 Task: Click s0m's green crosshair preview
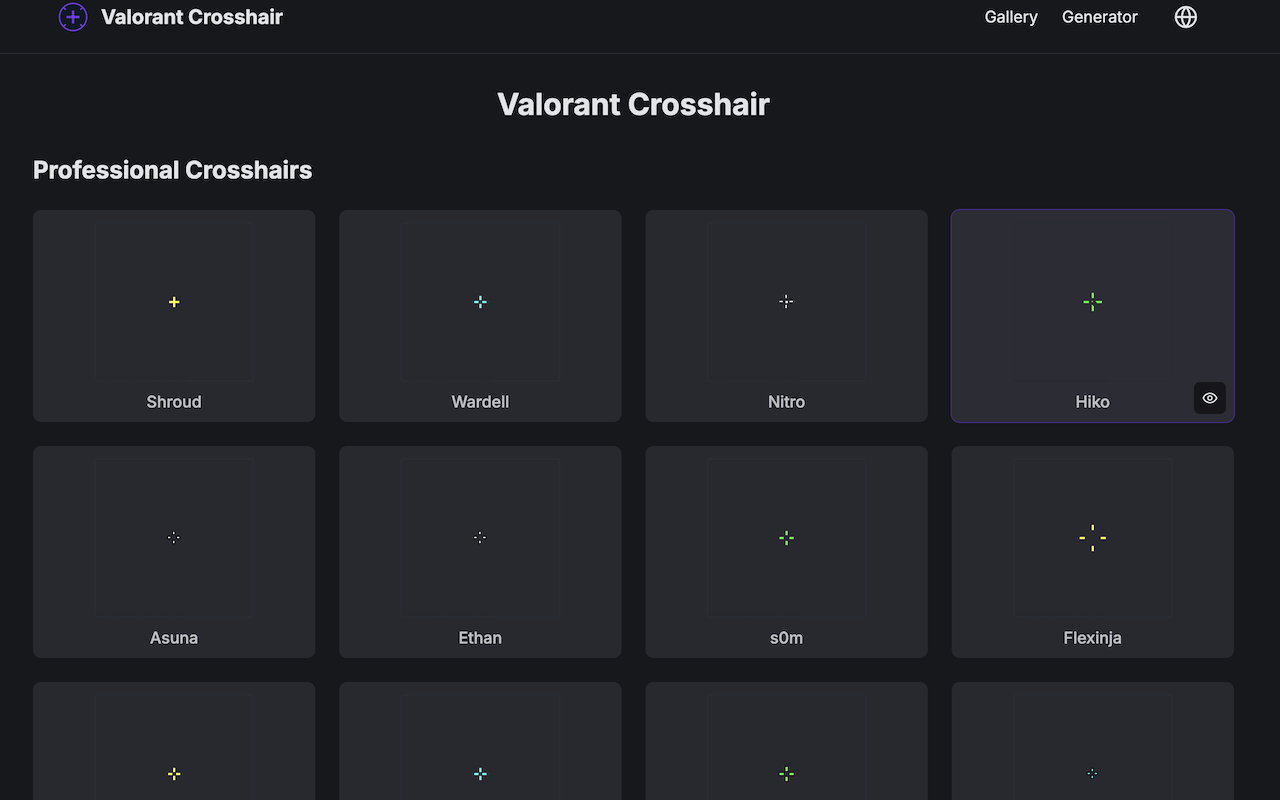(786, 537)
